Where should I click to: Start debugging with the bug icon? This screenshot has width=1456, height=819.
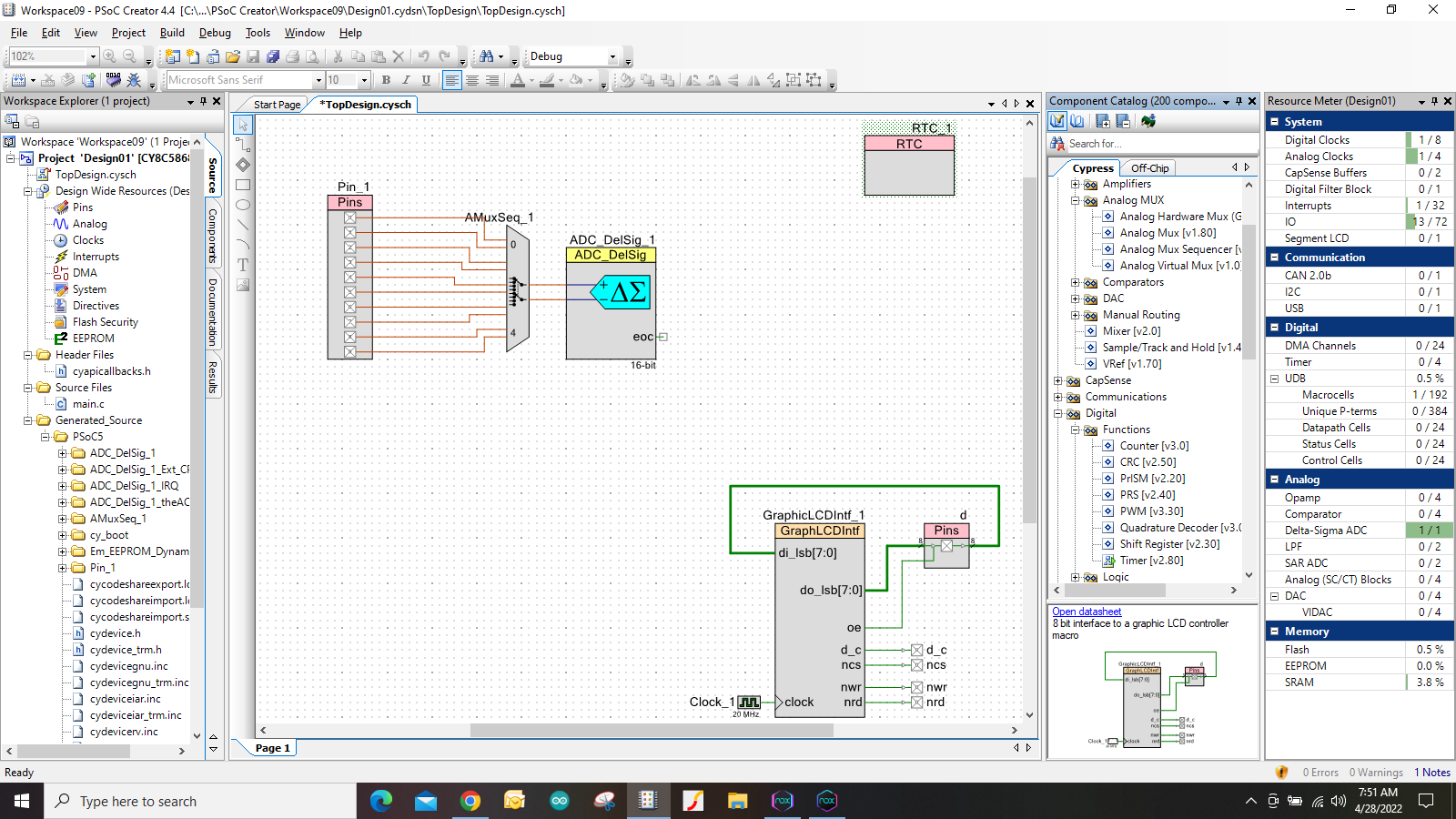click(x=134, y=80)
